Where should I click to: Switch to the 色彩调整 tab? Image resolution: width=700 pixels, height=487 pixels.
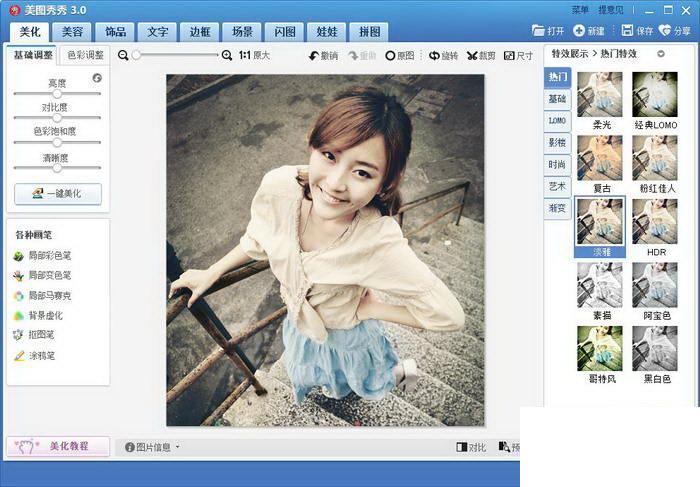(x=85, y=55)
